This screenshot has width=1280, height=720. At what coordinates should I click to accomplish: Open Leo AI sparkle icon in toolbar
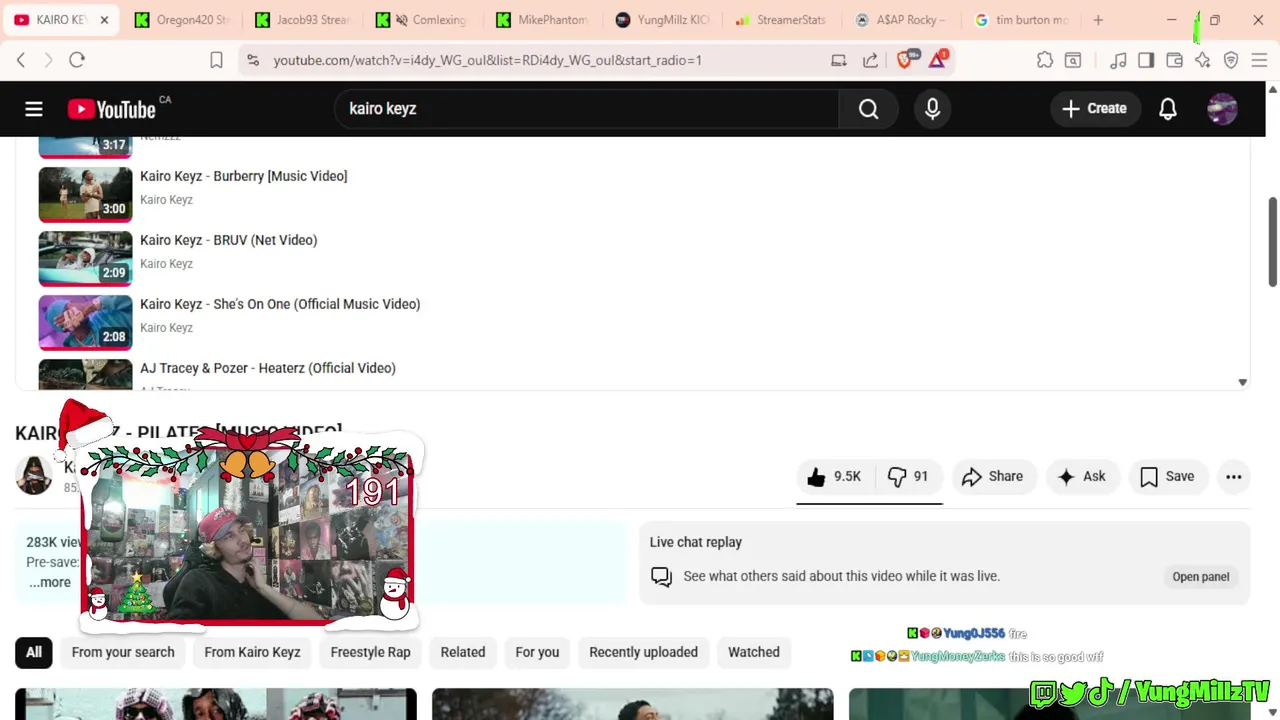click(x=1202, y=60)
